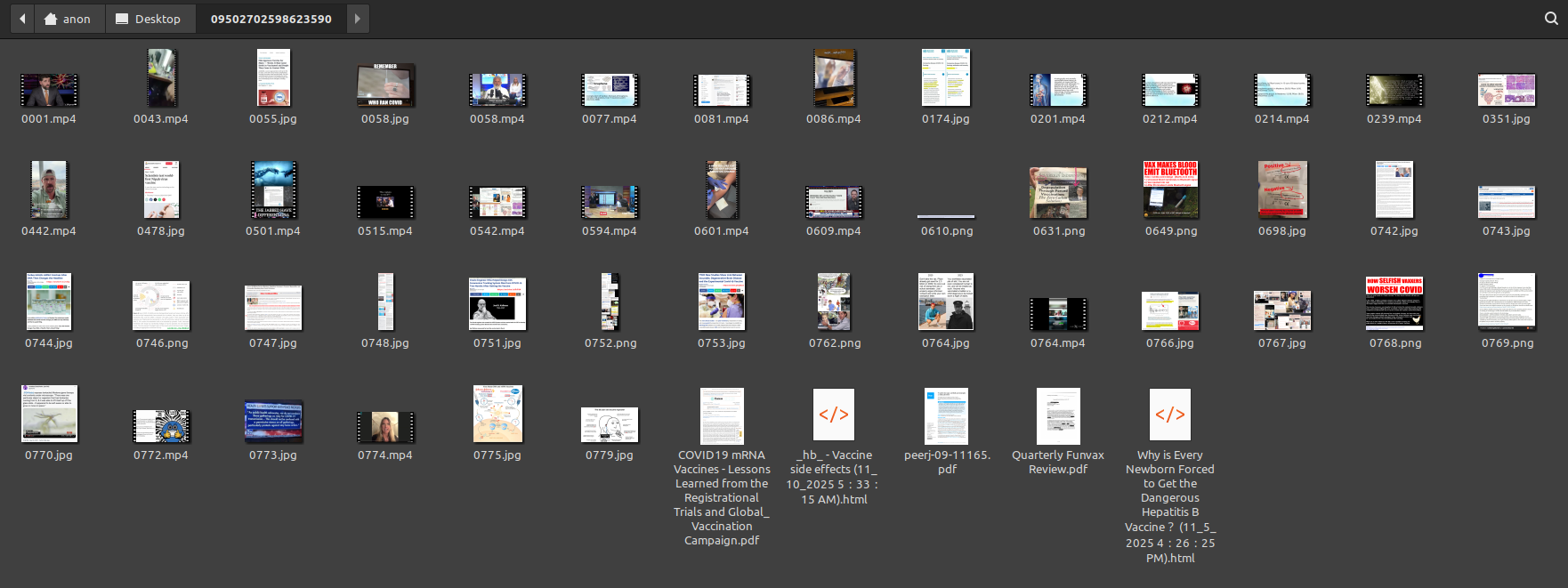Click the file name 0770.jpg
The height and width of the screenshot is (588, 1568).
[49, 455]
